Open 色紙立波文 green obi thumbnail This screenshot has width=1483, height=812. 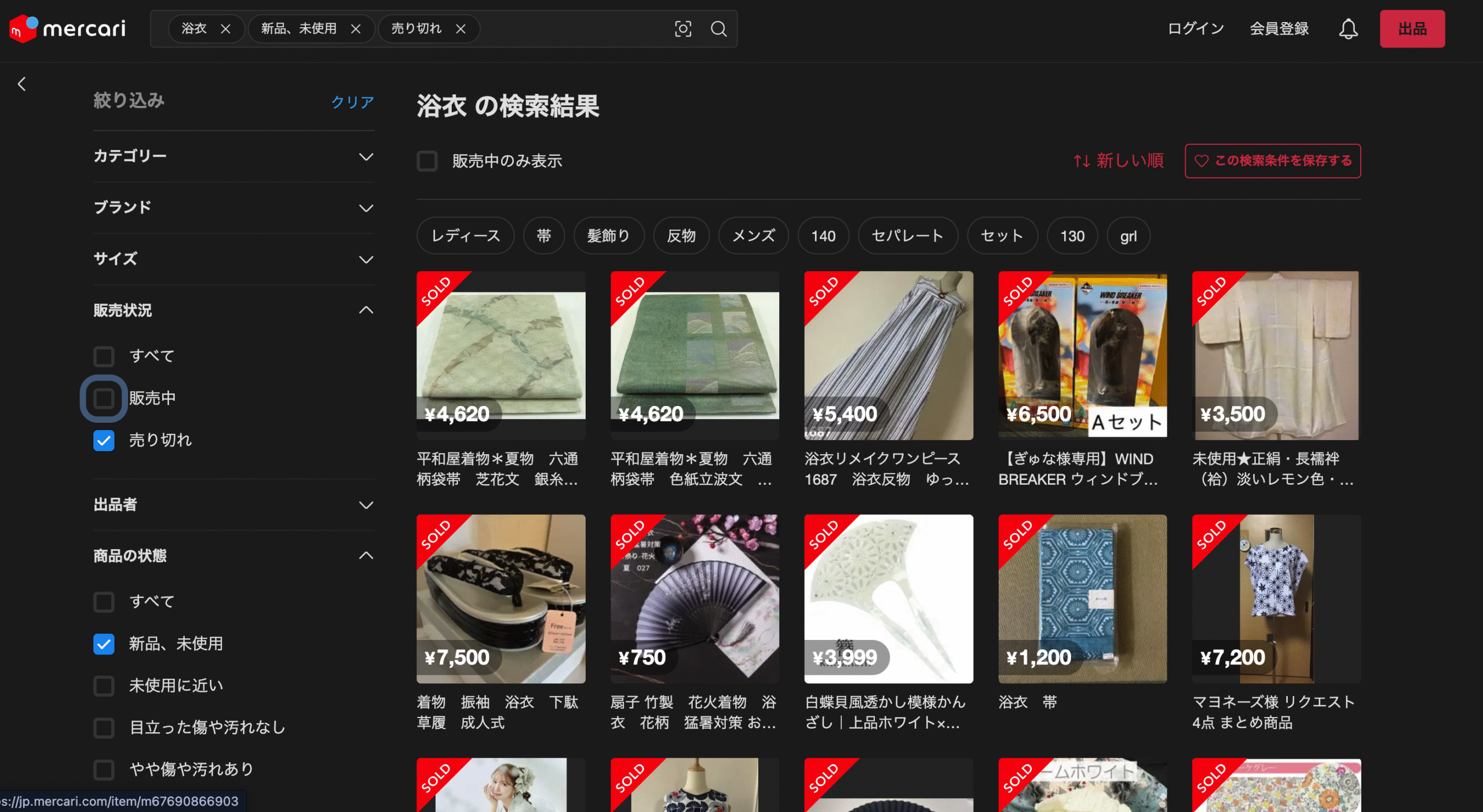[x=695, y=356]
